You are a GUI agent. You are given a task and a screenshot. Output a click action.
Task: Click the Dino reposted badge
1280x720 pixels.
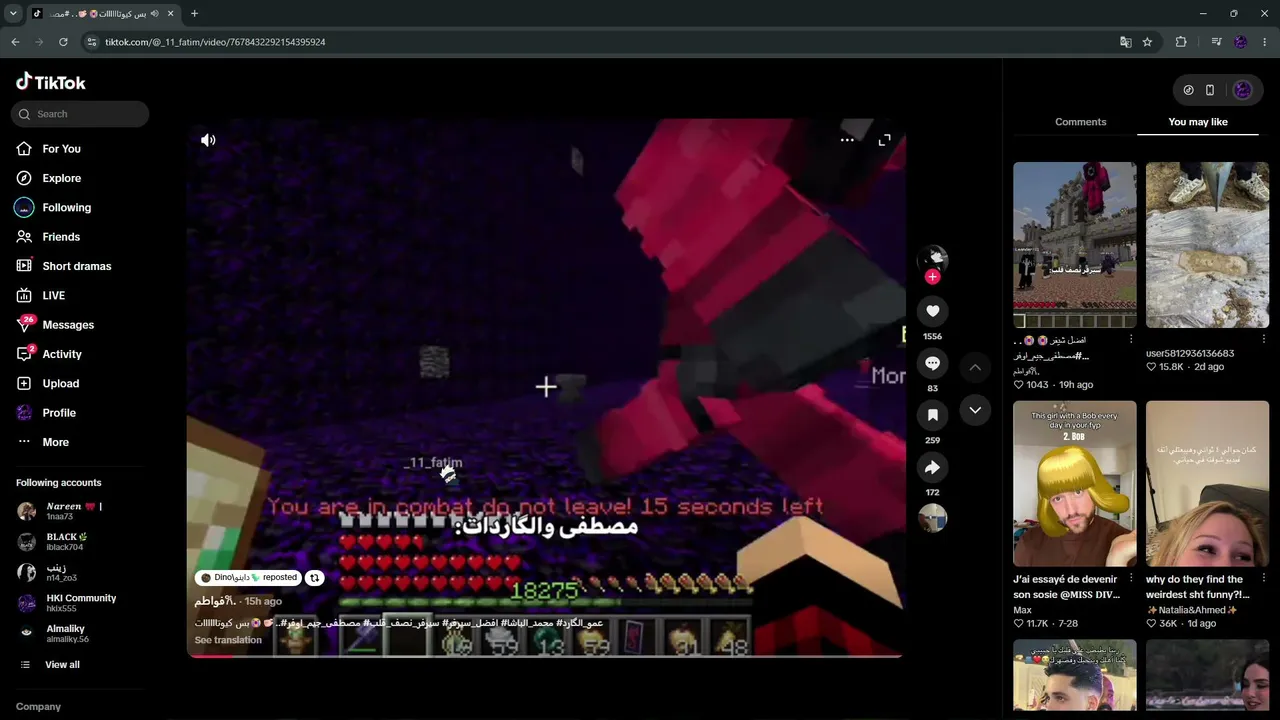pos(248,578)
